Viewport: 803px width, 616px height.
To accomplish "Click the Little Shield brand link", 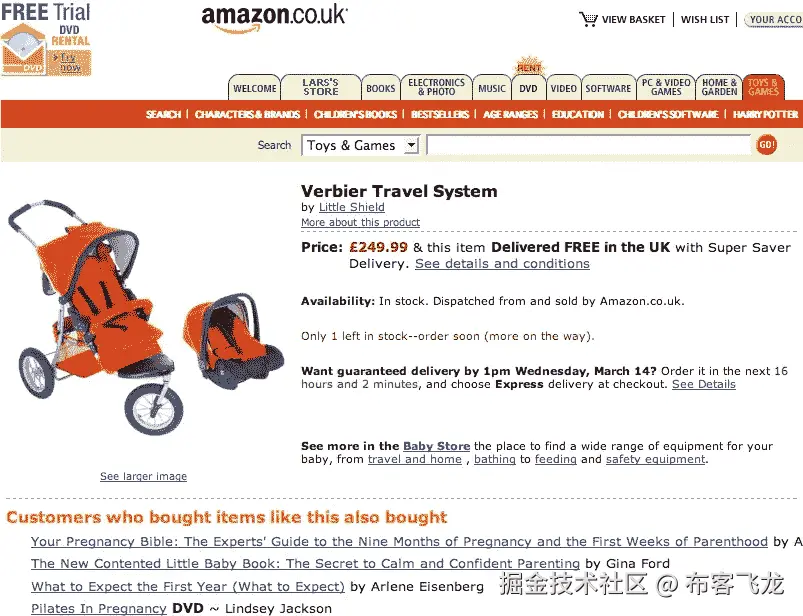I will pos(352,207).
